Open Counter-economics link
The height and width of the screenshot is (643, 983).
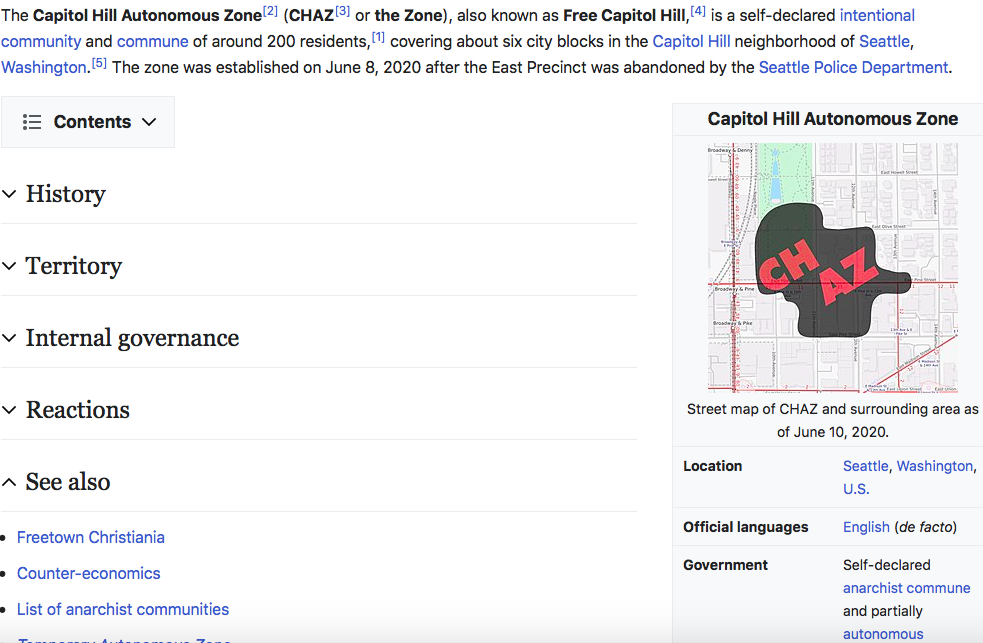coord(88,573)
